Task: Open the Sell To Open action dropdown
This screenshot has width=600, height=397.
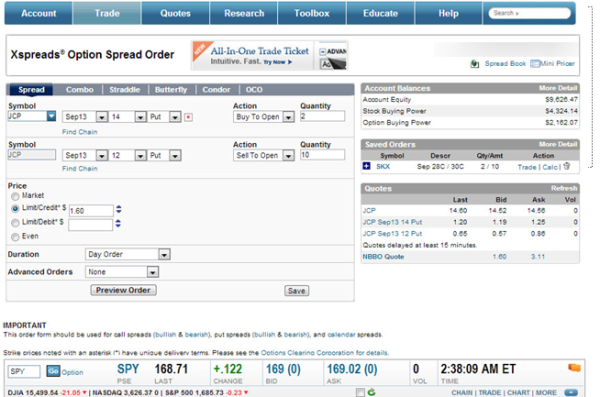Action: click(289, 156)
